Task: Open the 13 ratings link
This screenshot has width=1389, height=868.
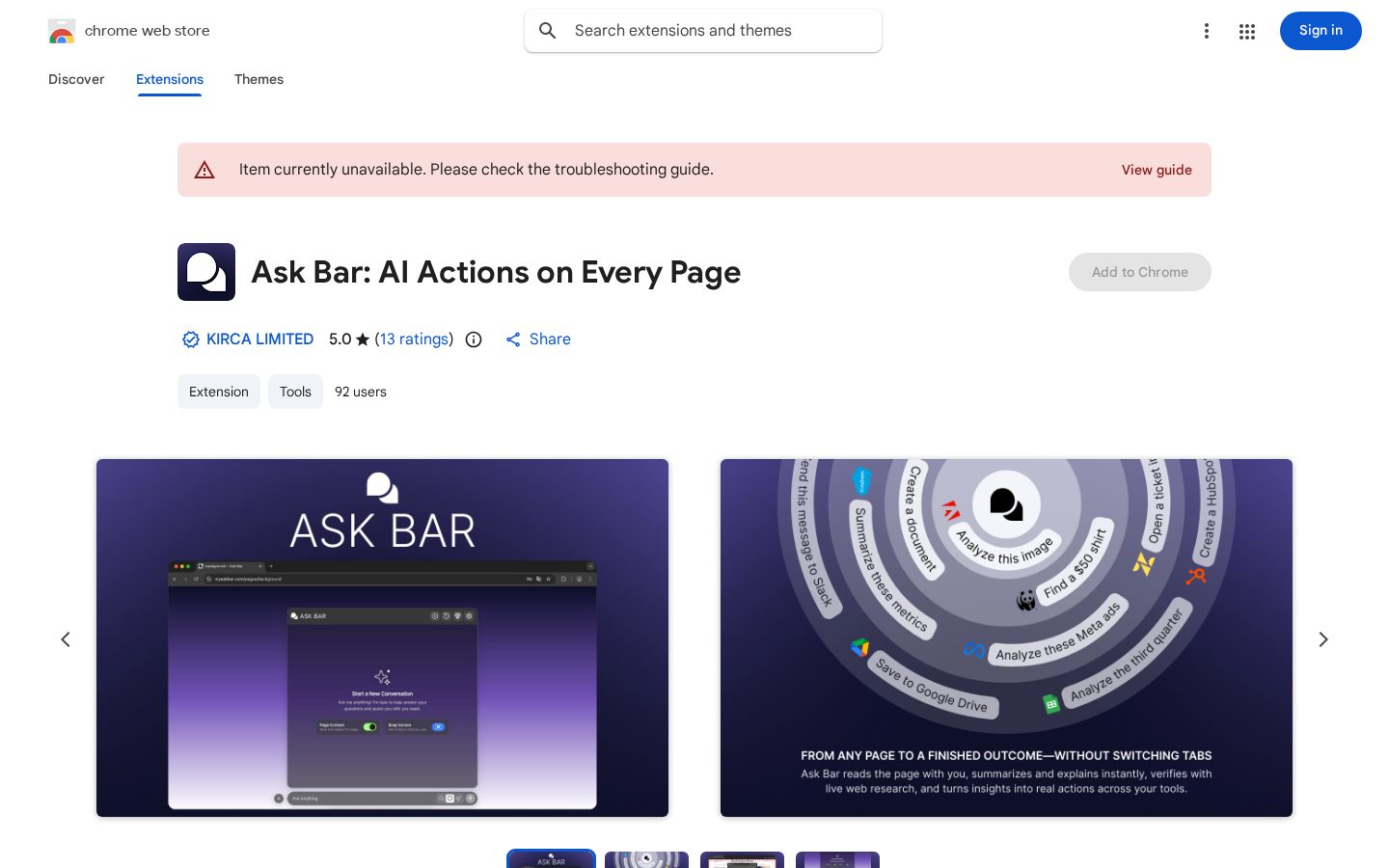Action: click(x=414, y=339)
